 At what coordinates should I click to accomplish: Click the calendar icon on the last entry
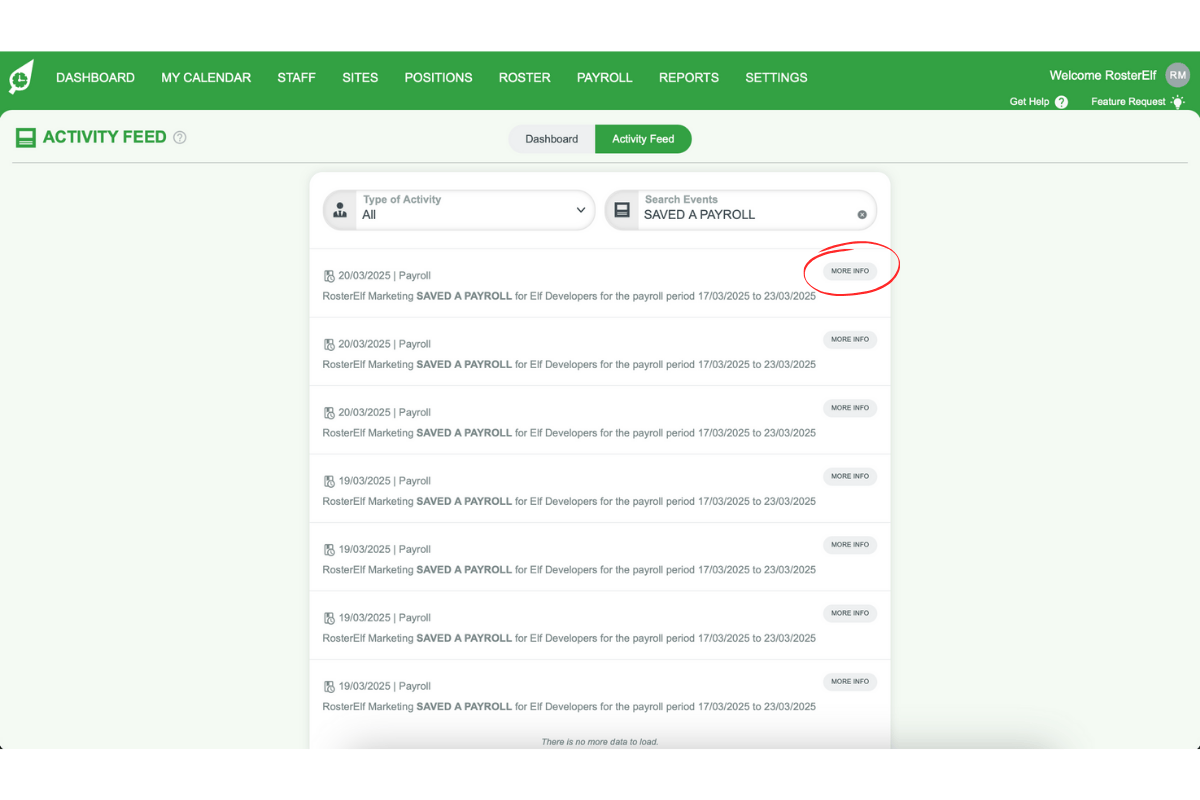pos(328,686)
